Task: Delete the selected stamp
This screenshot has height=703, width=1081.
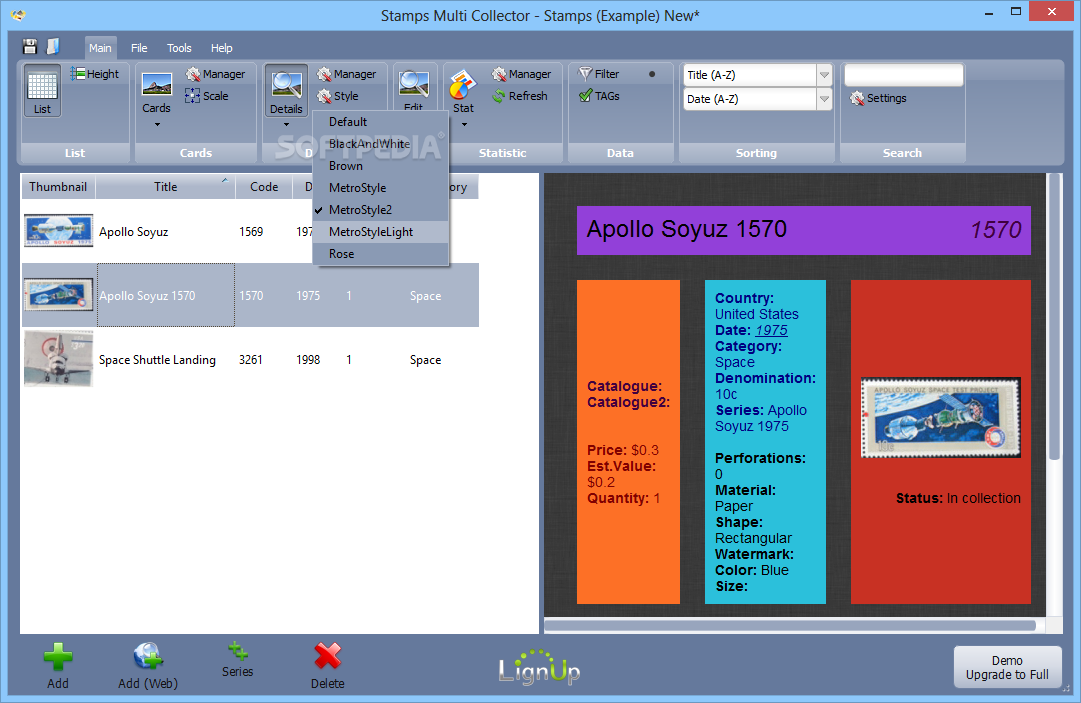Action: coord(327,666)
